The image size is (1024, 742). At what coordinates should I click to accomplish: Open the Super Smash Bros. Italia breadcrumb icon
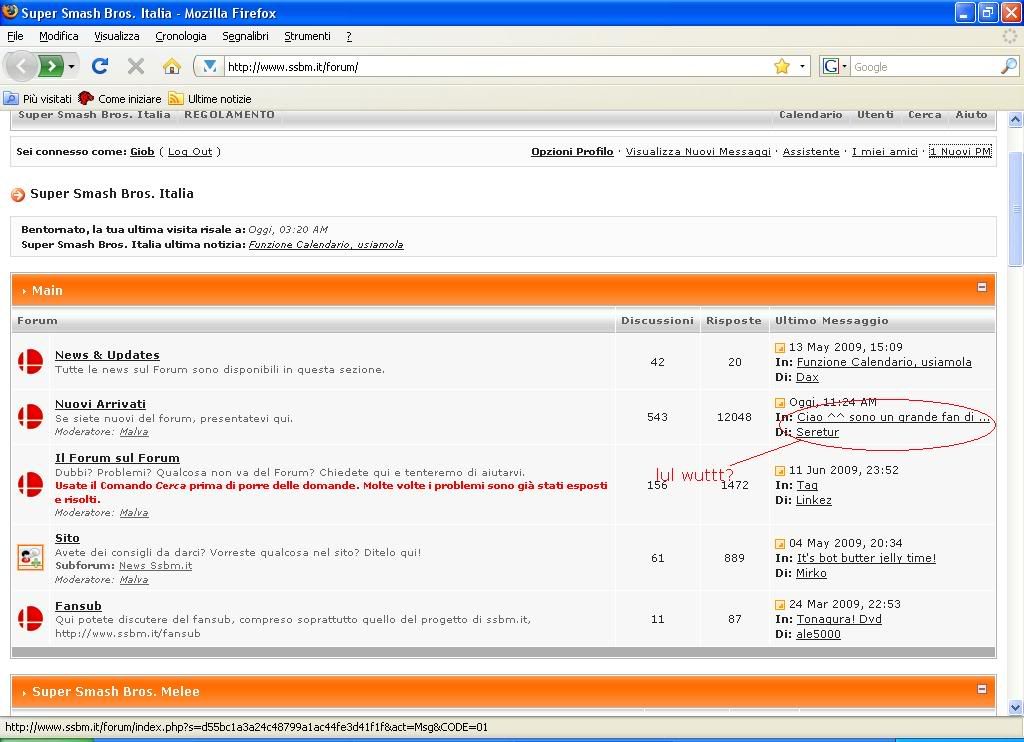pyautogui.click(x=18, y=194)
